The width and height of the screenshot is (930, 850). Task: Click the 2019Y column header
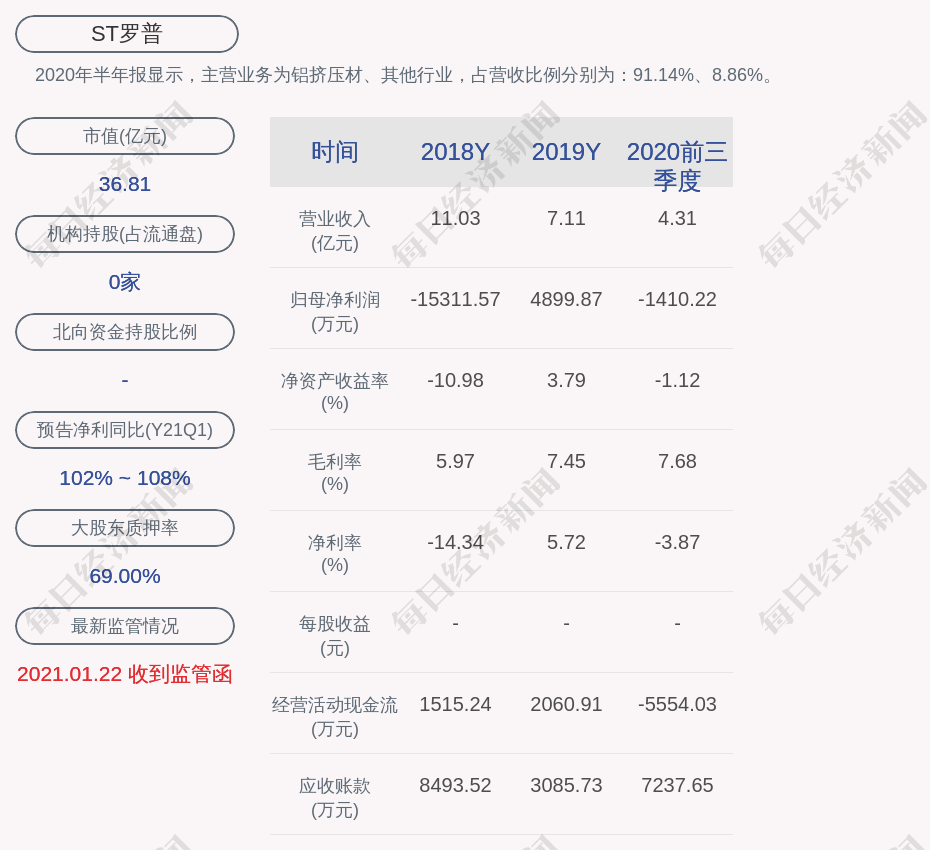tap(566, 152)
